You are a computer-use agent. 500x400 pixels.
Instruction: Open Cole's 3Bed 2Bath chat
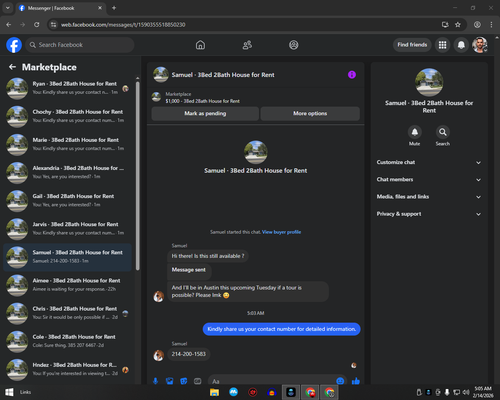pyautogui.click(x=67, y=341)
